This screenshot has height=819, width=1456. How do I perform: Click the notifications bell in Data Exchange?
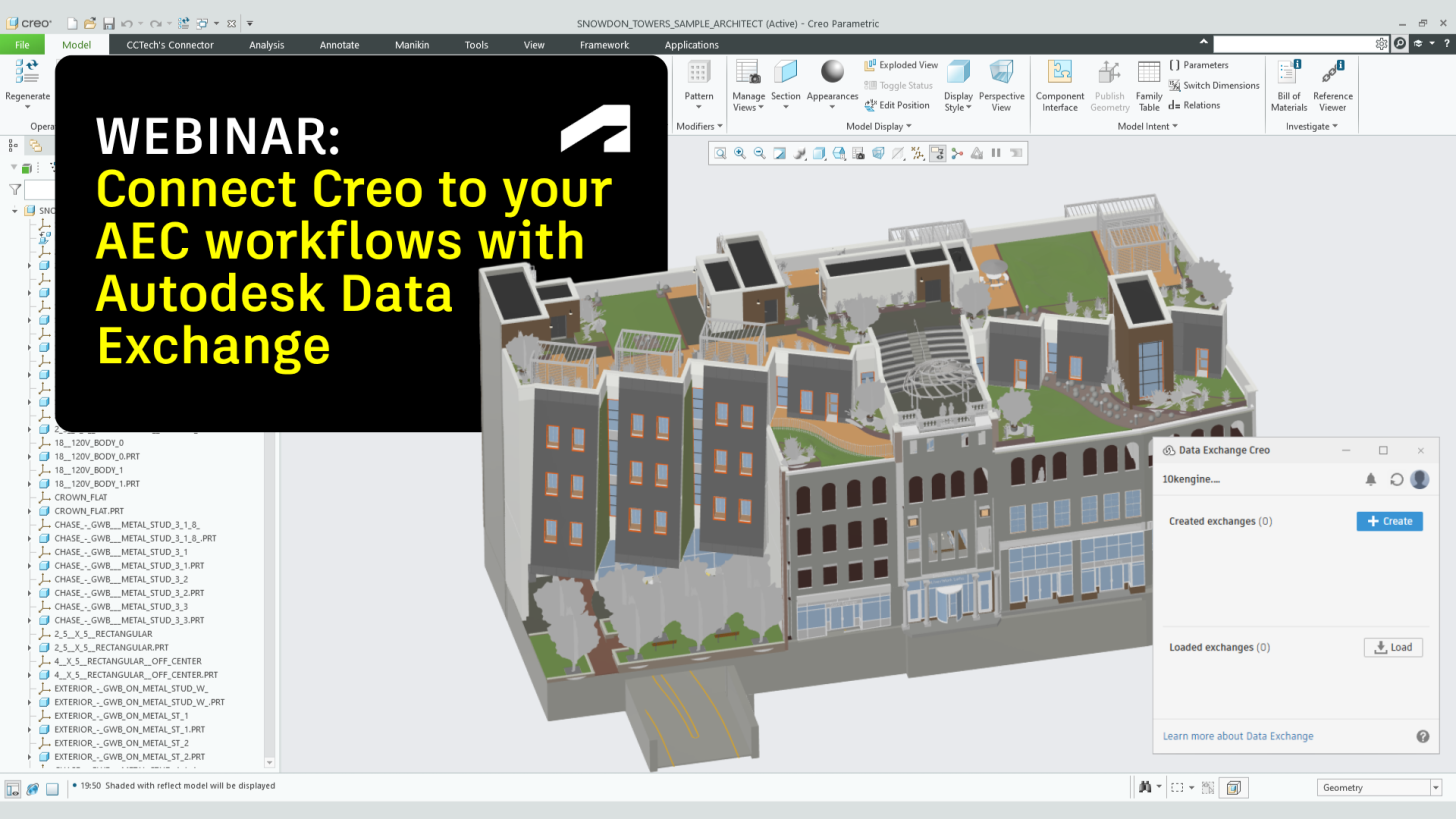point(1371,480)
